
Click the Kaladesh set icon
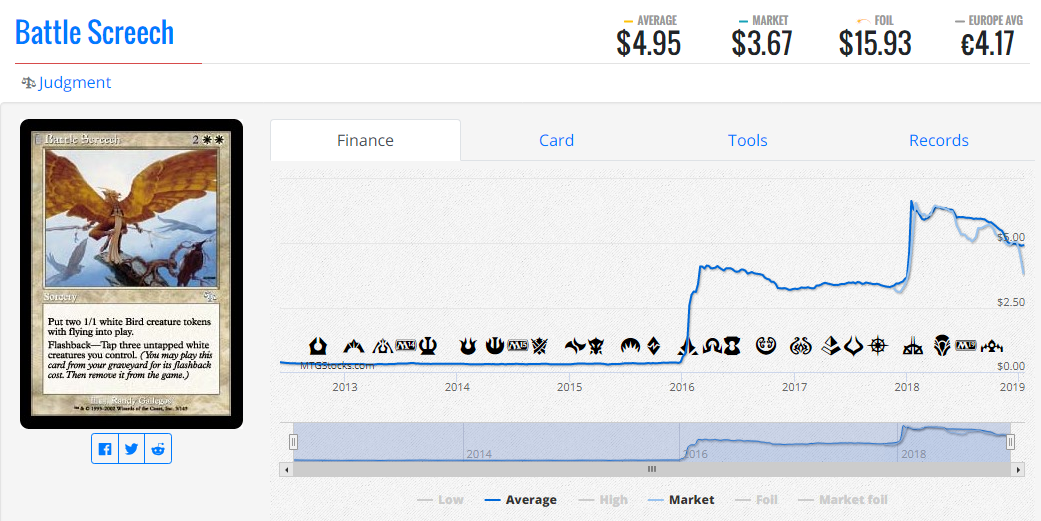pyautogui.click(x=766, y=346)
